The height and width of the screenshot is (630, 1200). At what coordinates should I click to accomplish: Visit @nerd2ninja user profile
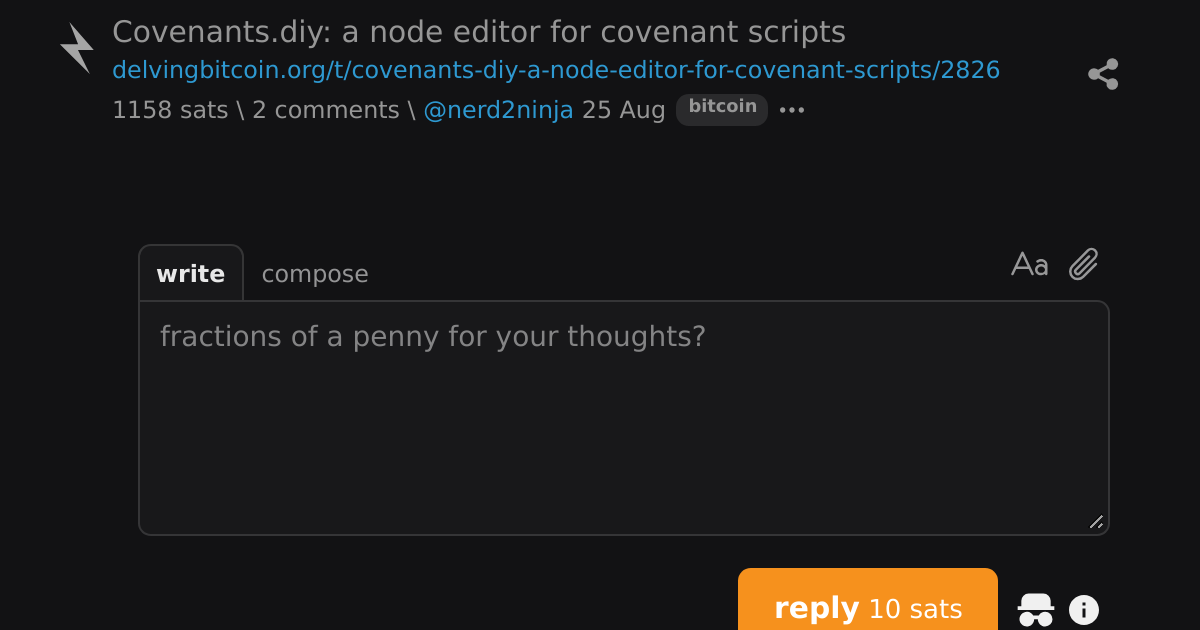point(498,110)
